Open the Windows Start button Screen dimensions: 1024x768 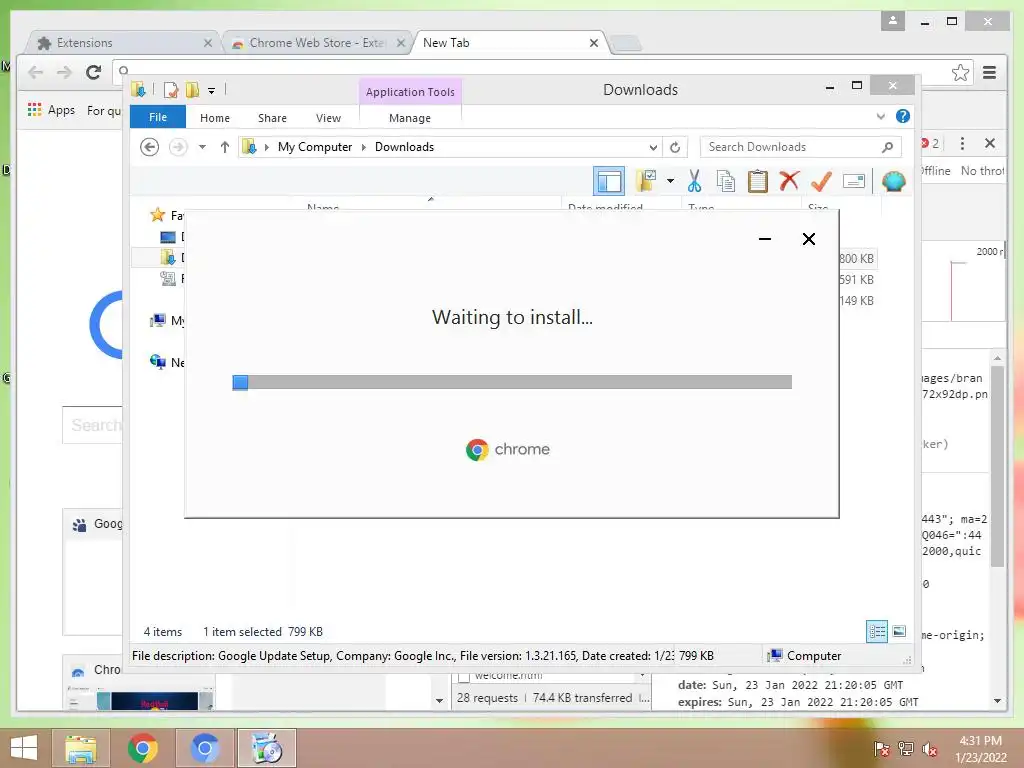click(24, 748)
